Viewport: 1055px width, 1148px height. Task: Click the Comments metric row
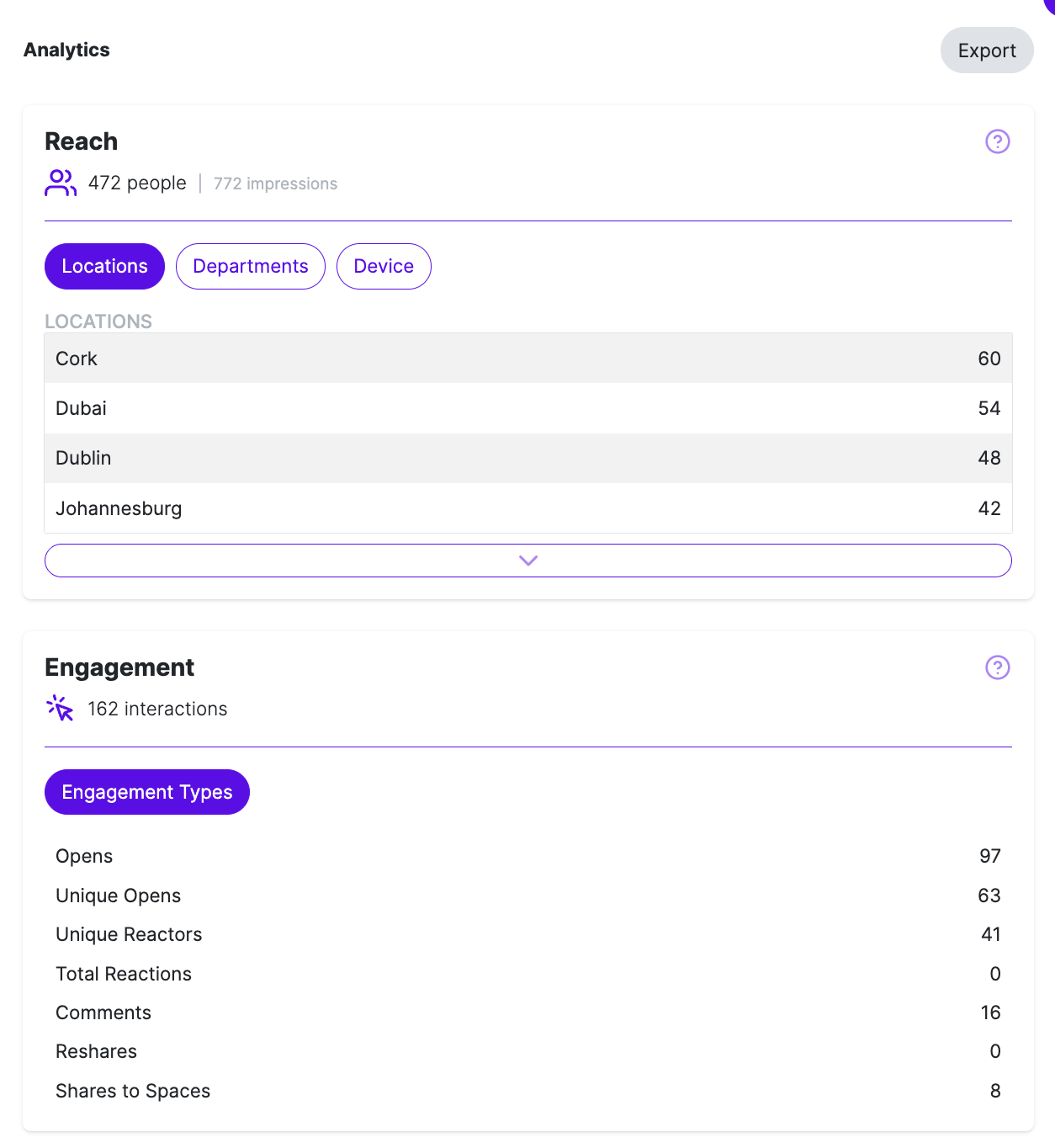[x=528, y=1012]
